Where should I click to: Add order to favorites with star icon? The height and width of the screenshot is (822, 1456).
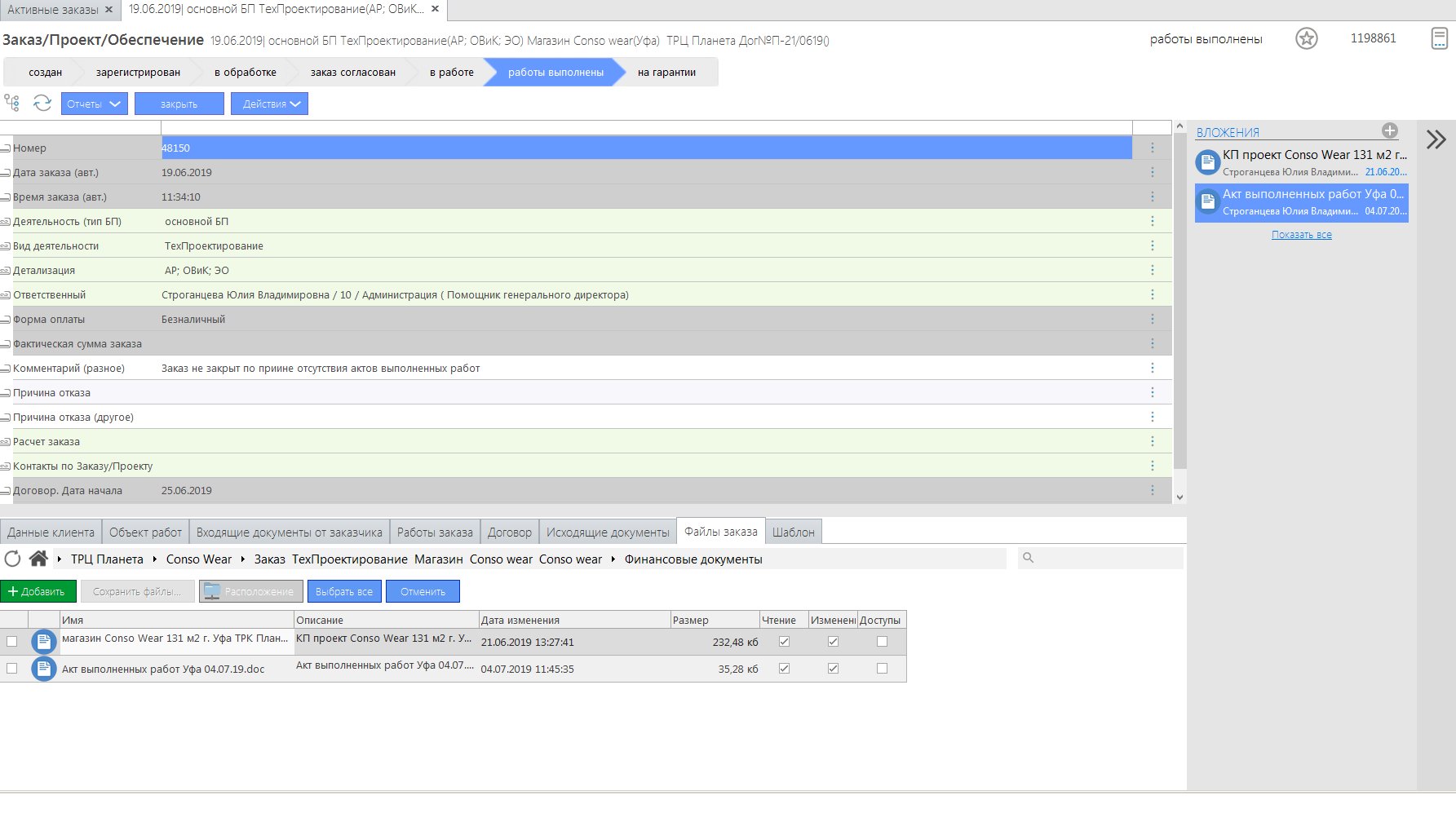tap(1306, 38)
